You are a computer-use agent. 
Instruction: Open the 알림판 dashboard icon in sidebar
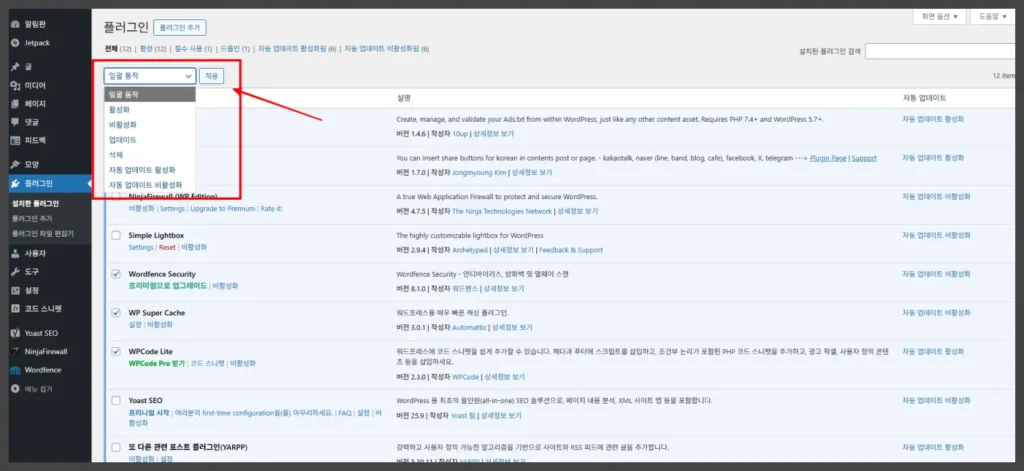tap(16, 24)
